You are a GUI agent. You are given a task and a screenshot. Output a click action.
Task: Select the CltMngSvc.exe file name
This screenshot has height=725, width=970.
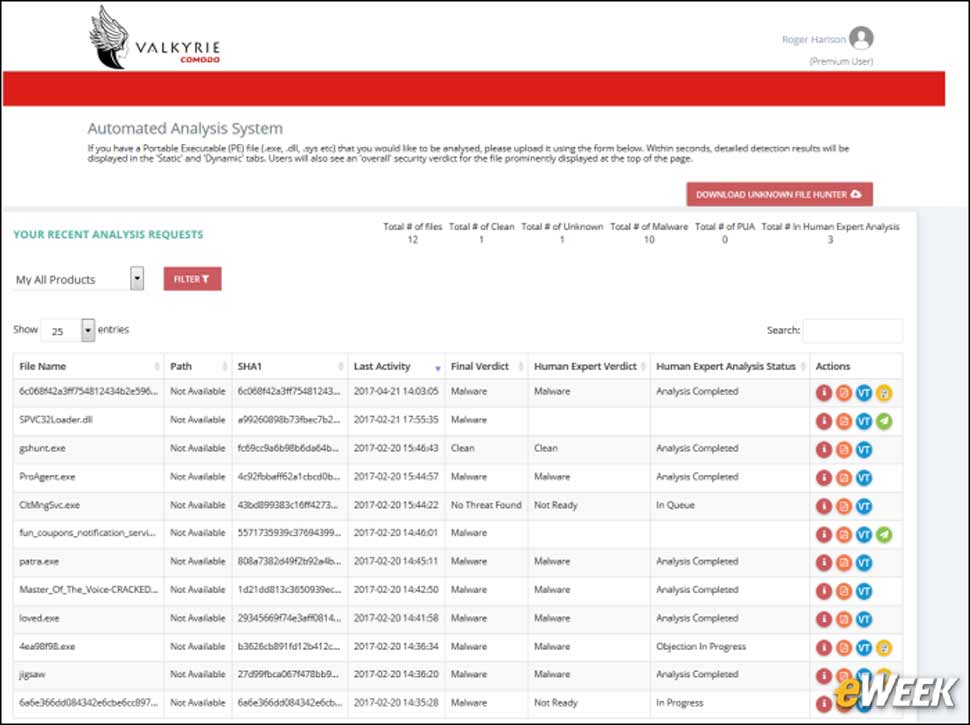tap(49, 505)
